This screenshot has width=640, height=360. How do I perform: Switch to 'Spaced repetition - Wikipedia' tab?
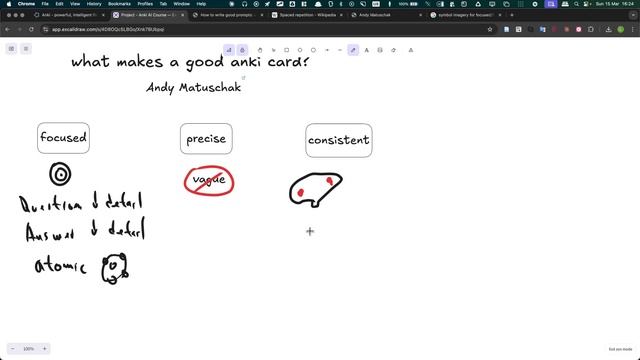(308, 15)
